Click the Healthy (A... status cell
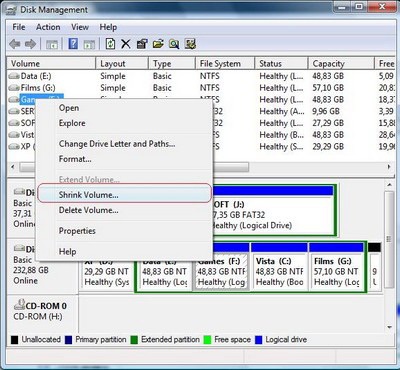The width and height of the screenshot is (400, 370). (x=282, y=111)
